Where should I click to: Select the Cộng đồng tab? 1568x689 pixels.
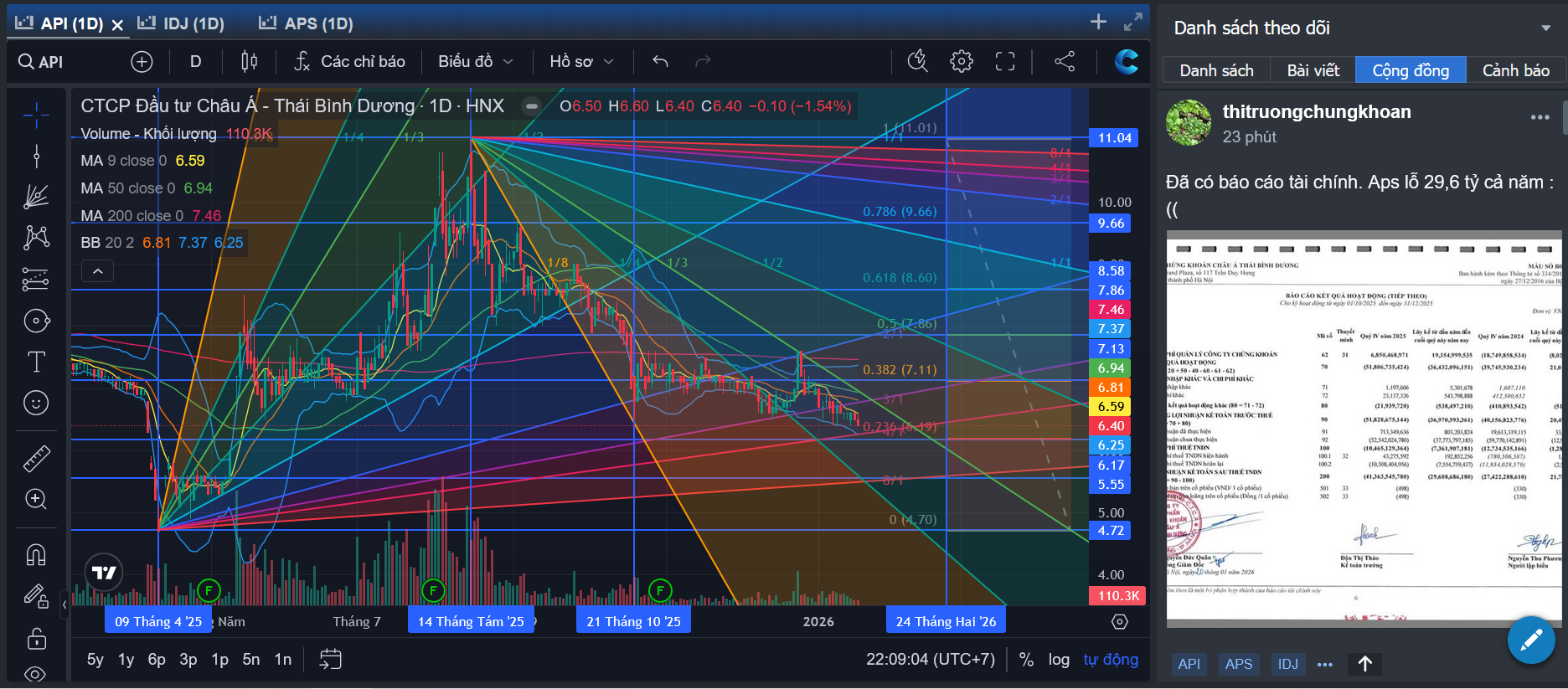click(x=1411, y=70)
